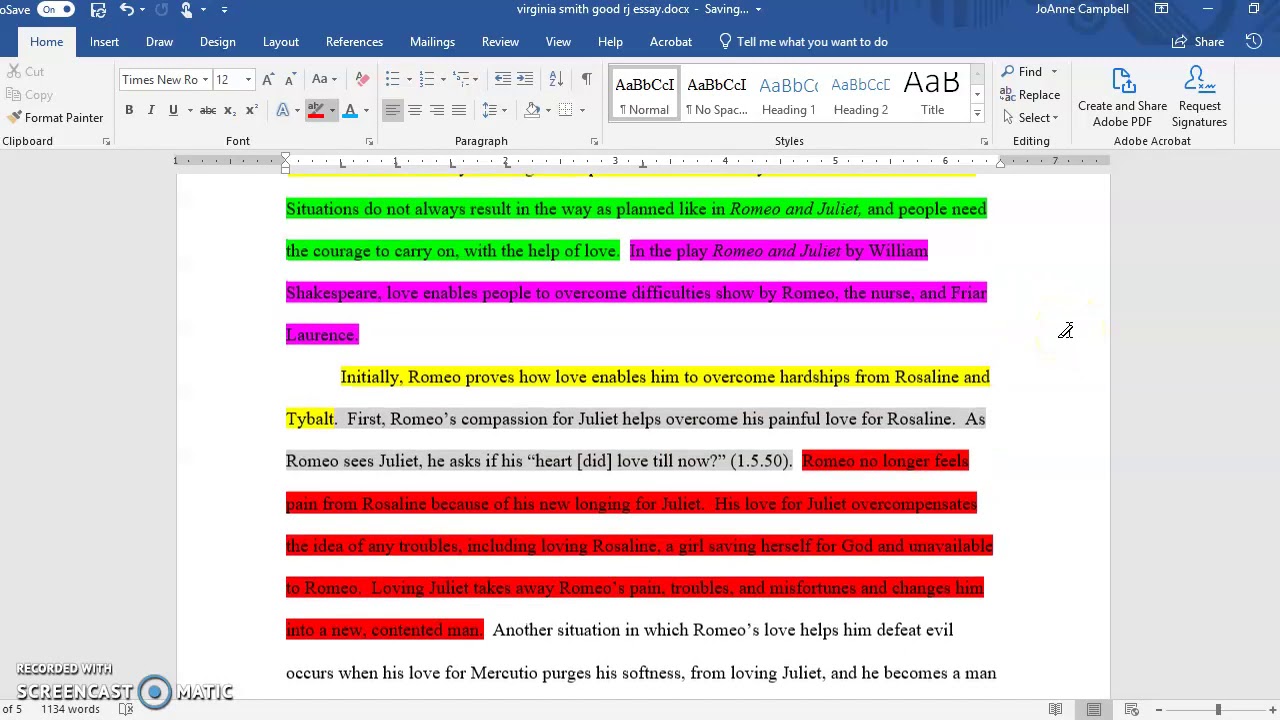Click the Save icon in title bar
This screenshot has height=720, width=1280.
point(98,9)
